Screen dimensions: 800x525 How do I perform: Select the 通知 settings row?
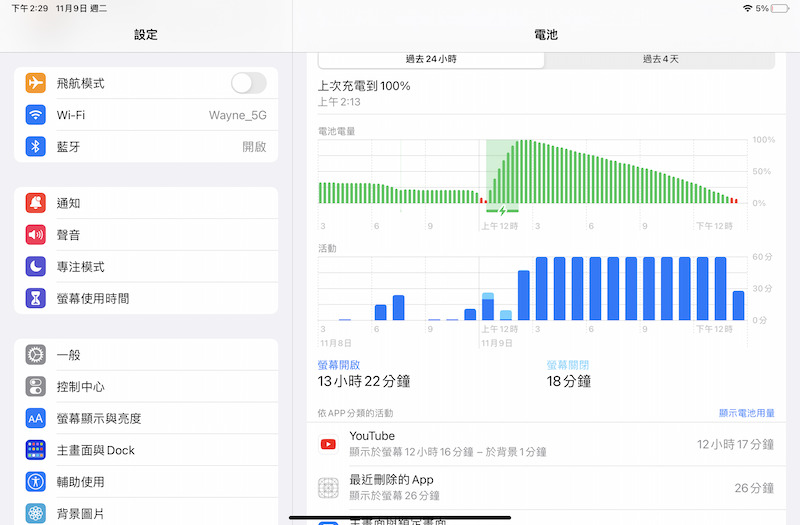click(146, 203)
